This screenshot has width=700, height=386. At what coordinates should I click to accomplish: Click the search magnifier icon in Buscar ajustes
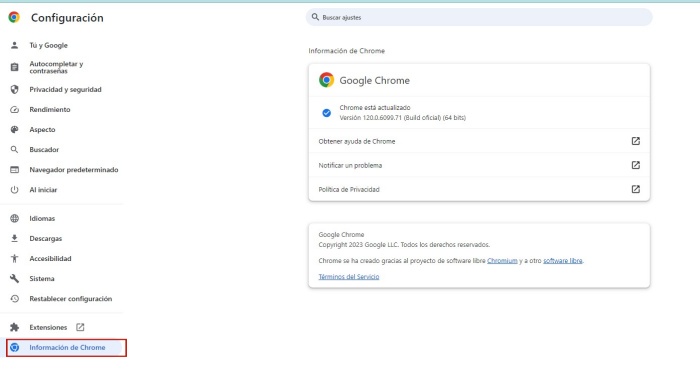tap(315, 17)
